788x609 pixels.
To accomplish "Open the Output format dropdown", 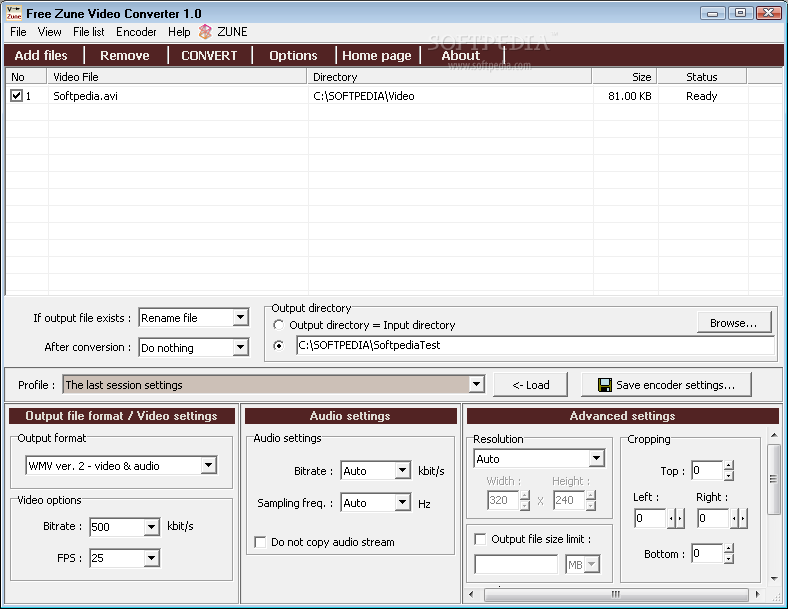I will coord(209,465).
